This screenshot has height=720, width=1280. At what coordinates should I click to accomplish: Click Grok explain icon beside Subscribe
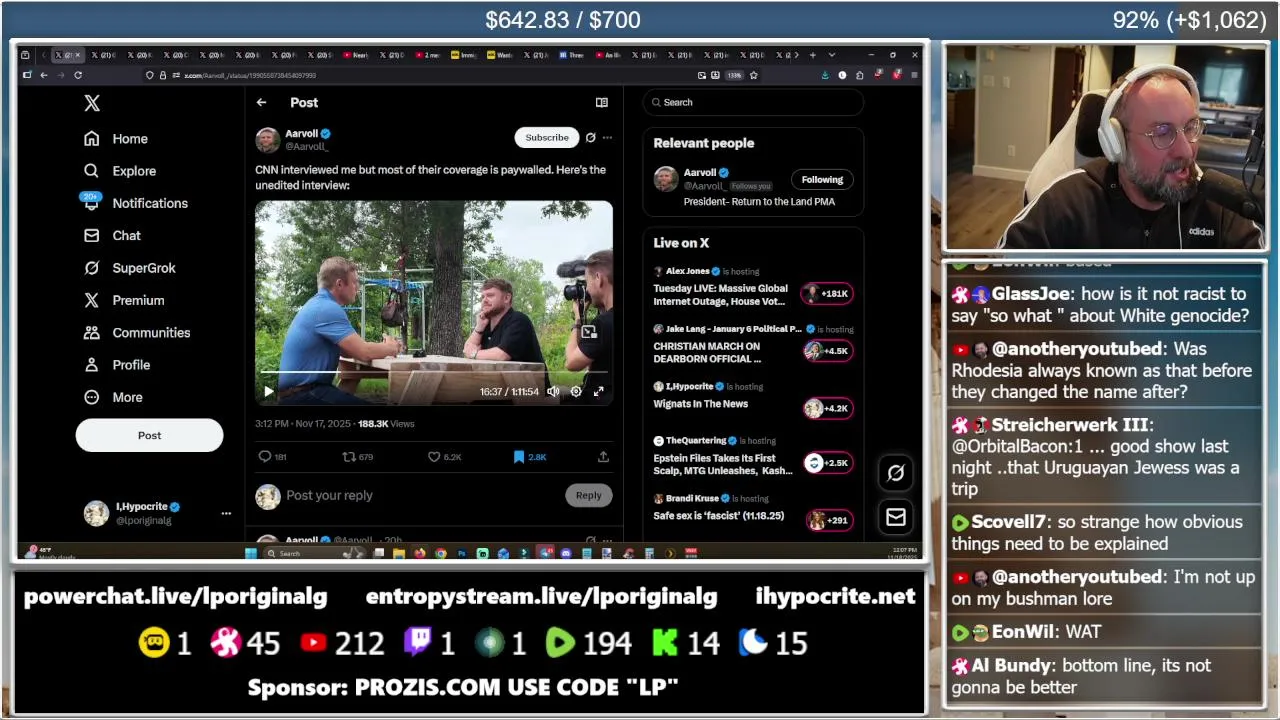590,138
